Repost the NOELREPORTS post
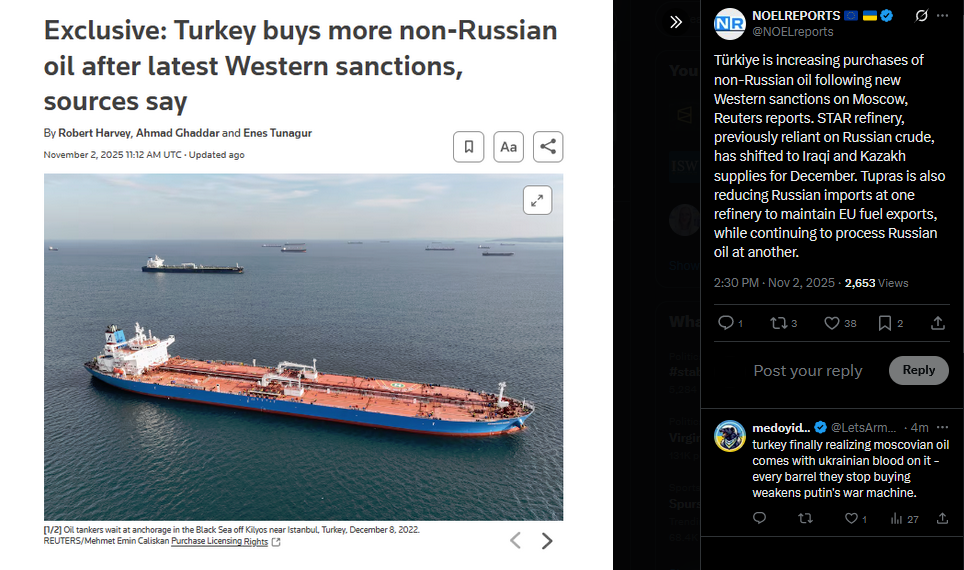Screen dimensions: 964x570 tap(784, 323)
